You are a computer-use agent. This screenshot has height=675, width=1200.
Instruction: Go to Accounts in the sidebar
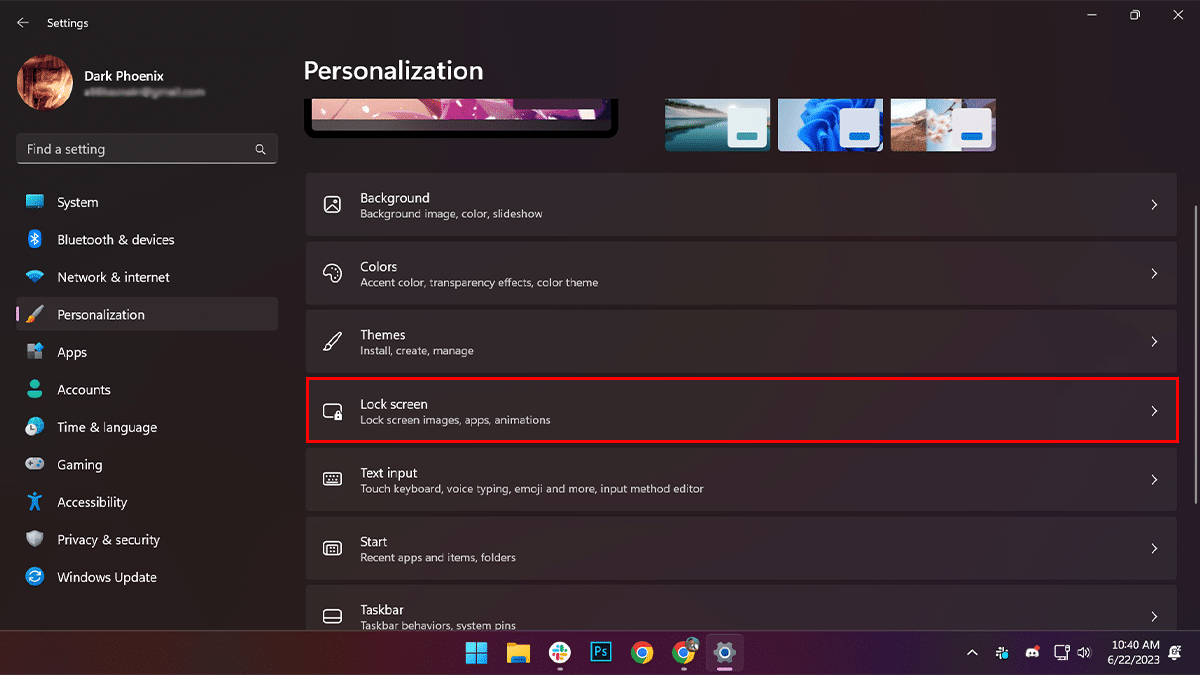click(83, 390)
